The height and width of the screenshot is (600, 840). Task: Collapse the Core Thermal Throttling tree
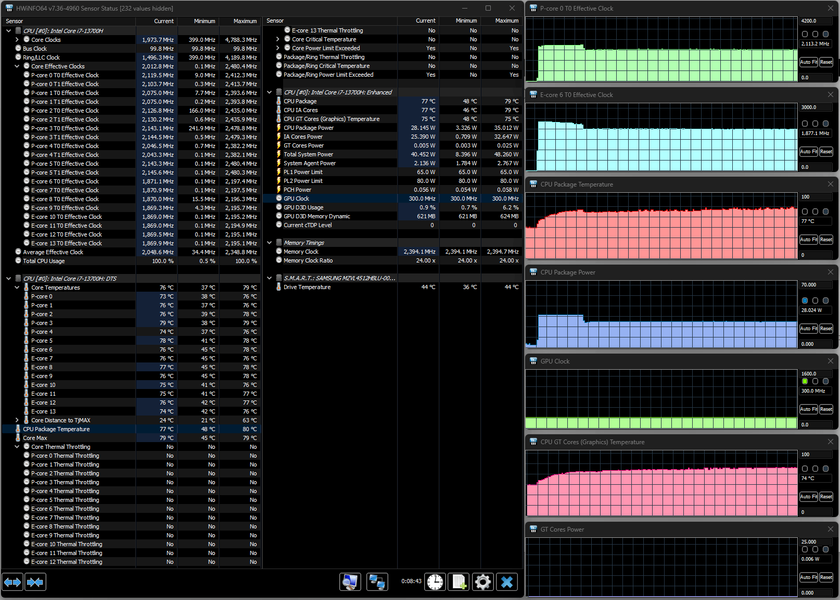pos(17,447)
